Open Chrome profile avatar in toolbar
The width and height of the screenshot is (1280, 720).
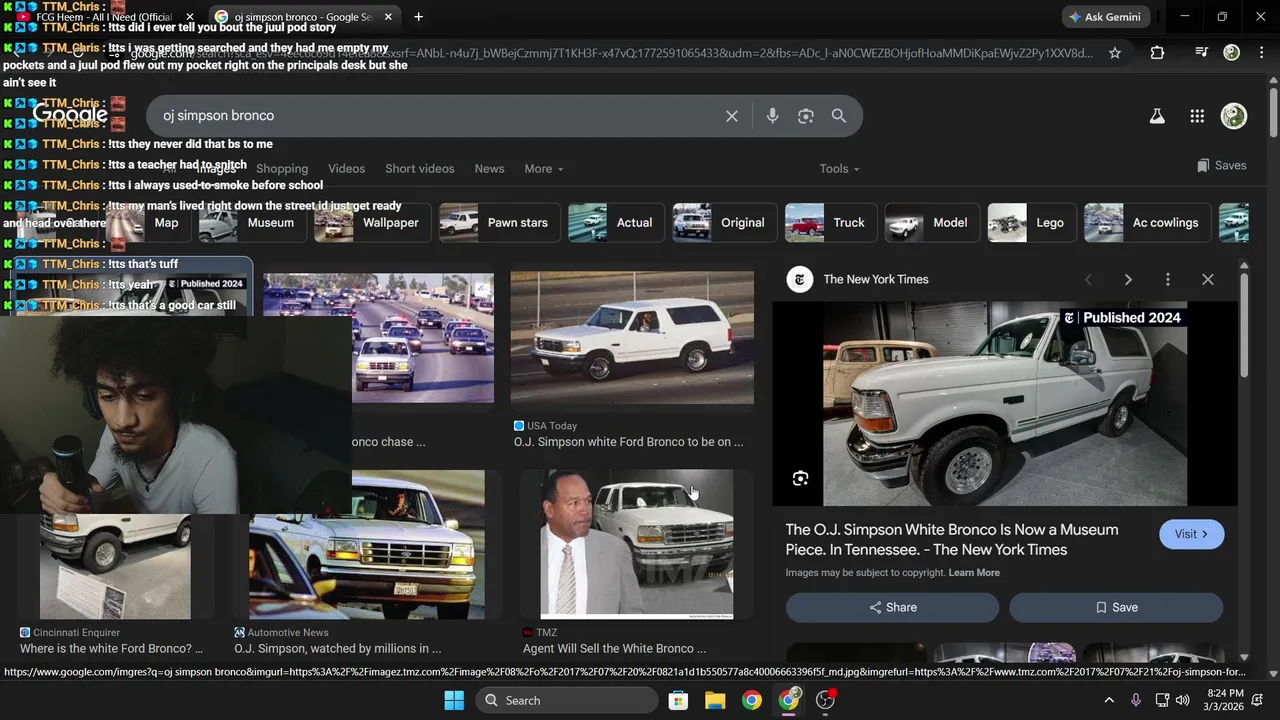click(1232, 53)
